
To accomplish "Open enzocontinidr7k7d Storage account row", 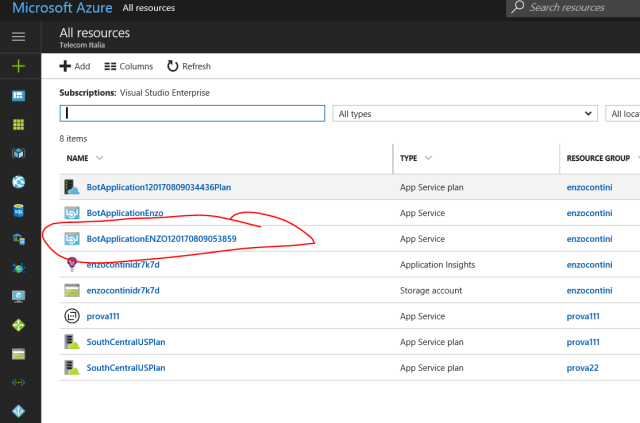I will tap(123, 290).
